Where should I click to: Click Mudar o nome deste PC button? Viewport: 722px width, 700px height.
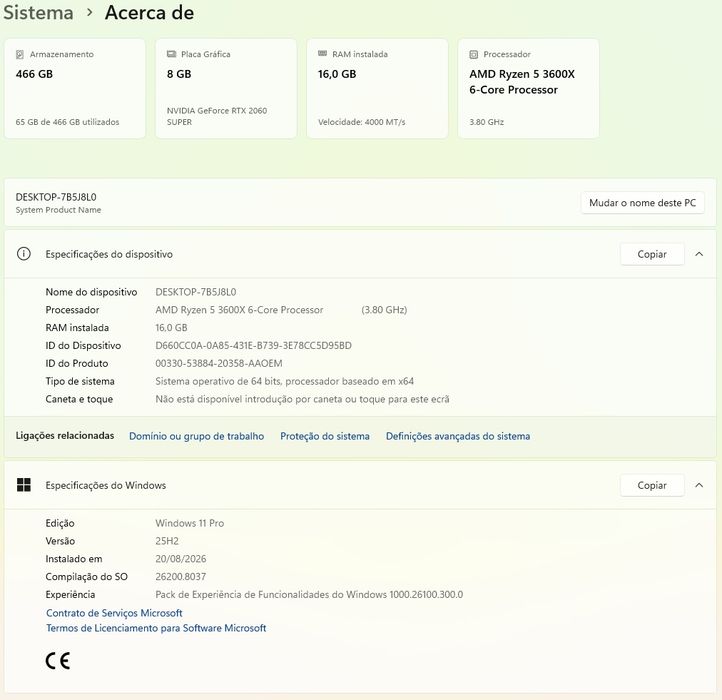pyautogui.click(x=642, y=203)
